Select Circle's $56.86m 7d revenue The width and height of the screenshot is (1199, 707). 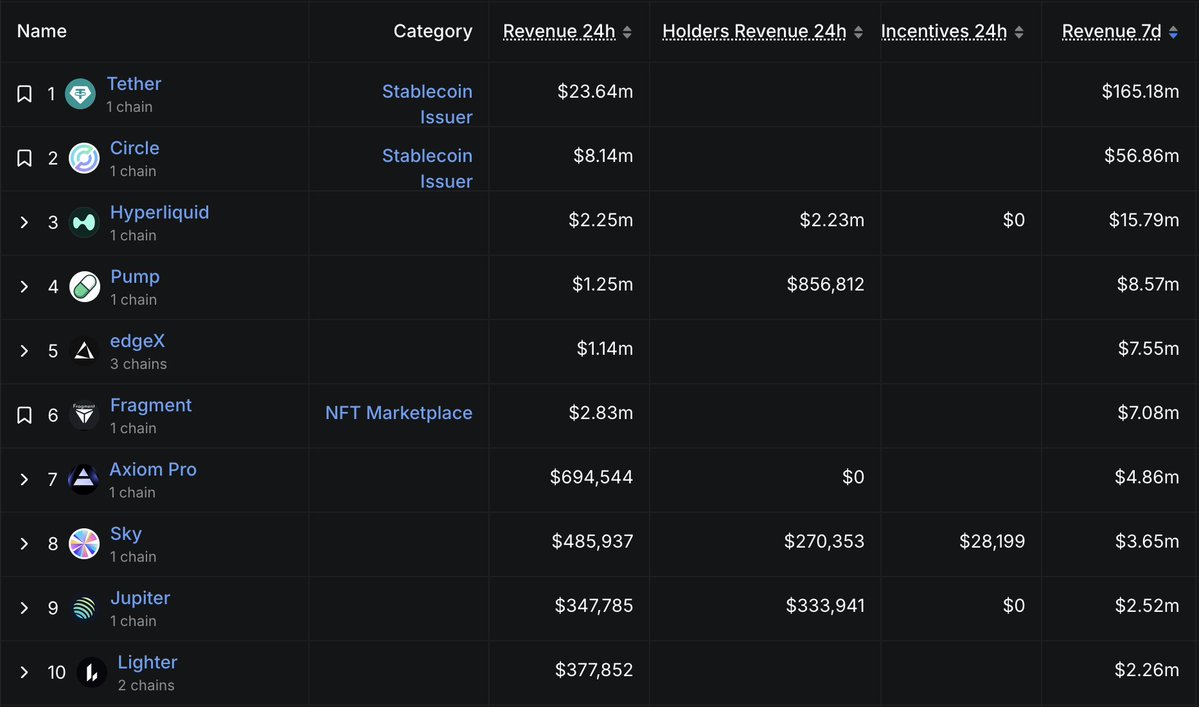pos(1141,156)
